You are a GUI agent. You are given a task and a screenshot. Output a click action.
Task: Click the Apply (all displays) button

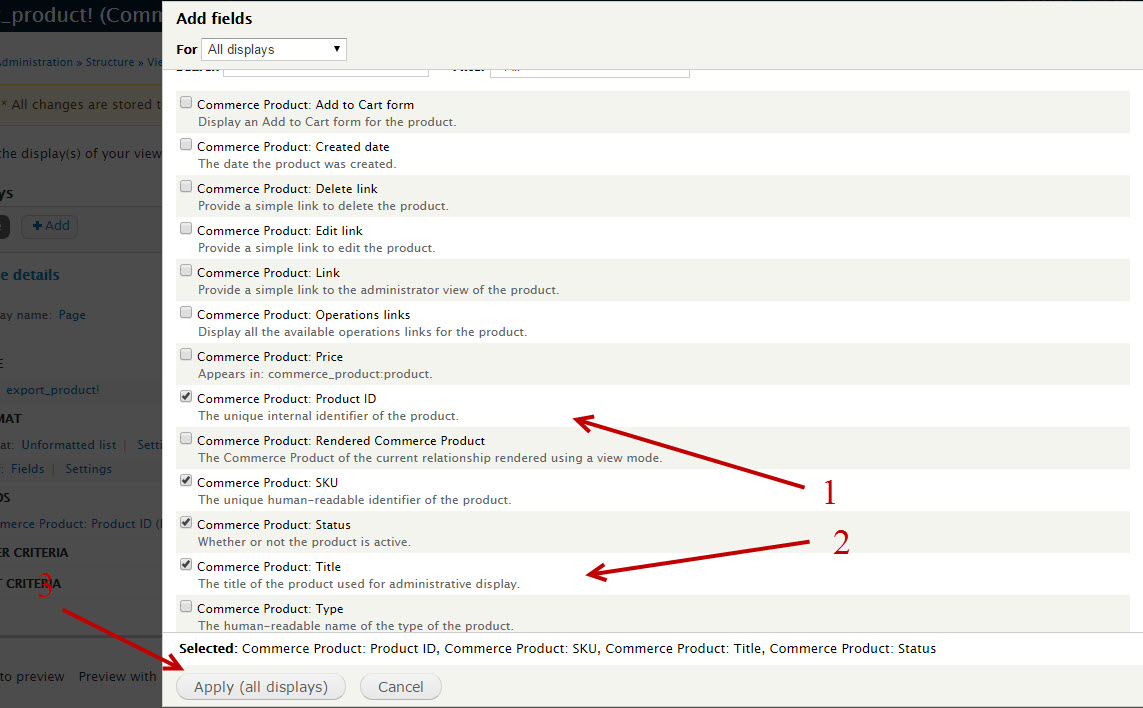[260, 687]
